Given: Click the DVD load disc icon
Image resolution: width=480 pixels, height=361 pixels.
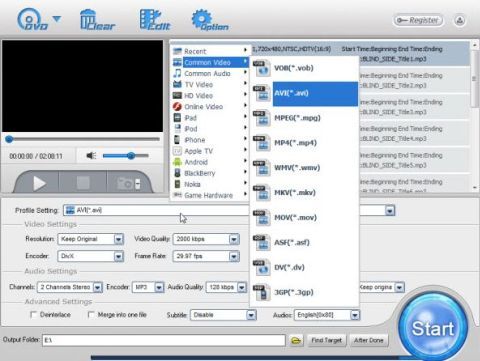Looking at the screenshot, I should [32, 19].
